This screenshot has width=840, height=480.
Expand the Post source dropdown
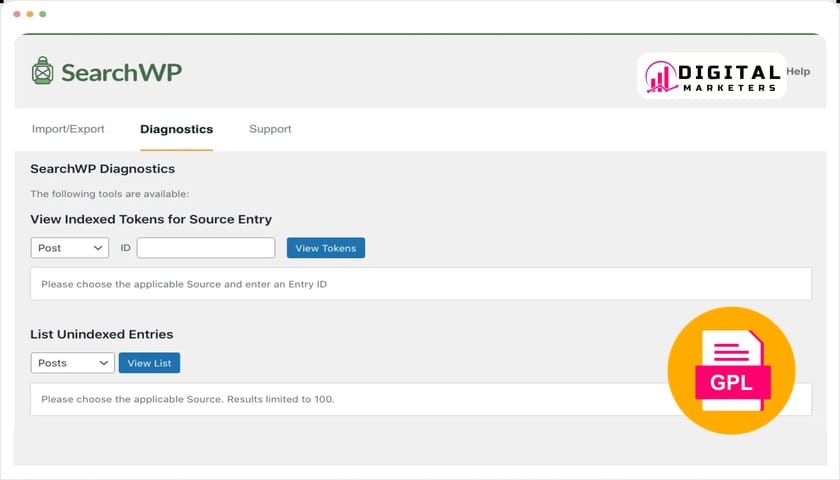pyautogui.click(x=70, y=248)
